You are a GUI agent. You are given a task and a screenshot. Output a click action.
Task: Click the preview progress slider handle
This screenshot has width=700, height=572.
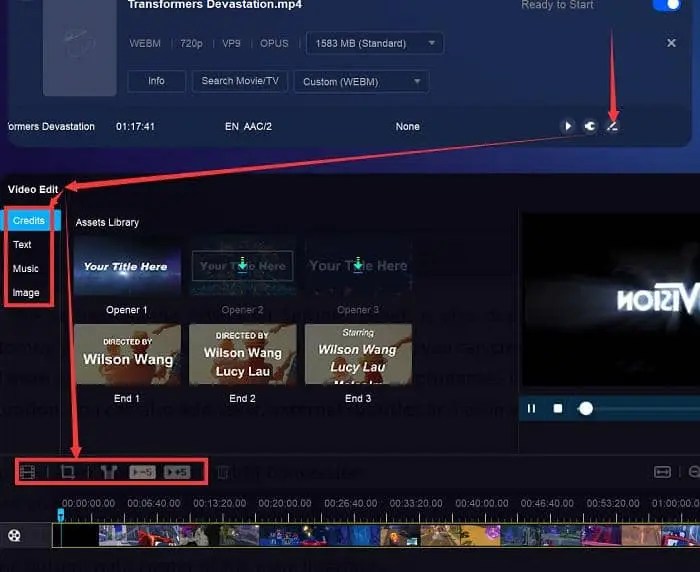tap(586, 409)
